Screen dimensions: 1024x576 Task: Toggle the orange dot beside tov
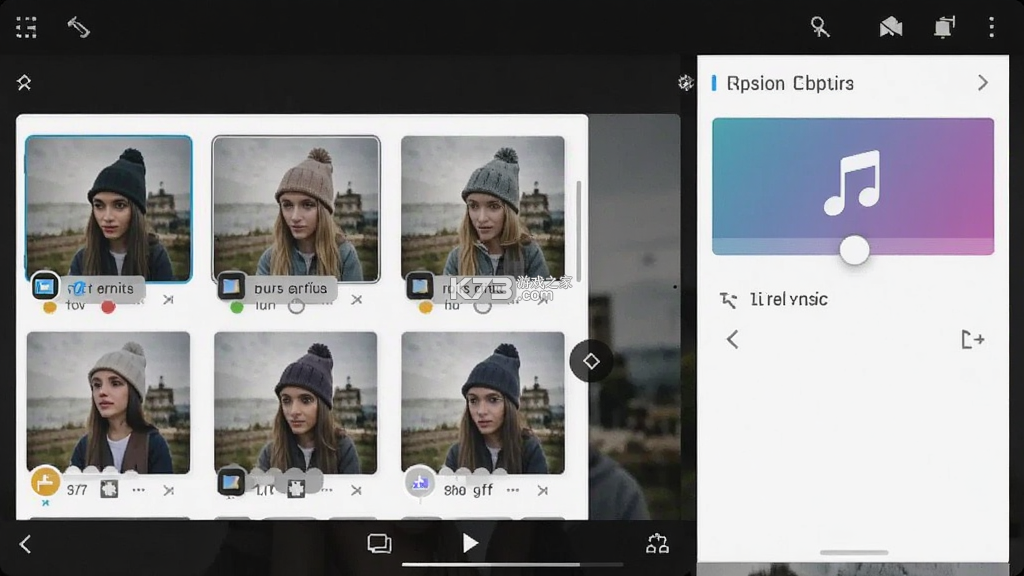[x=49, y=307]
